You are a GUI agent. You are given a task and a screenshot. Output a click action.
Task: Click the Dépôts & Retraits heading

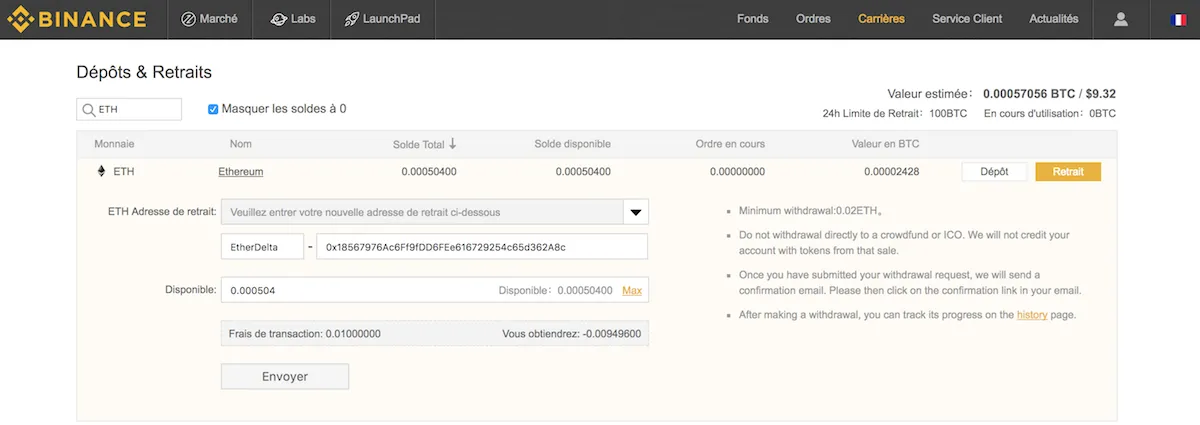144,72
